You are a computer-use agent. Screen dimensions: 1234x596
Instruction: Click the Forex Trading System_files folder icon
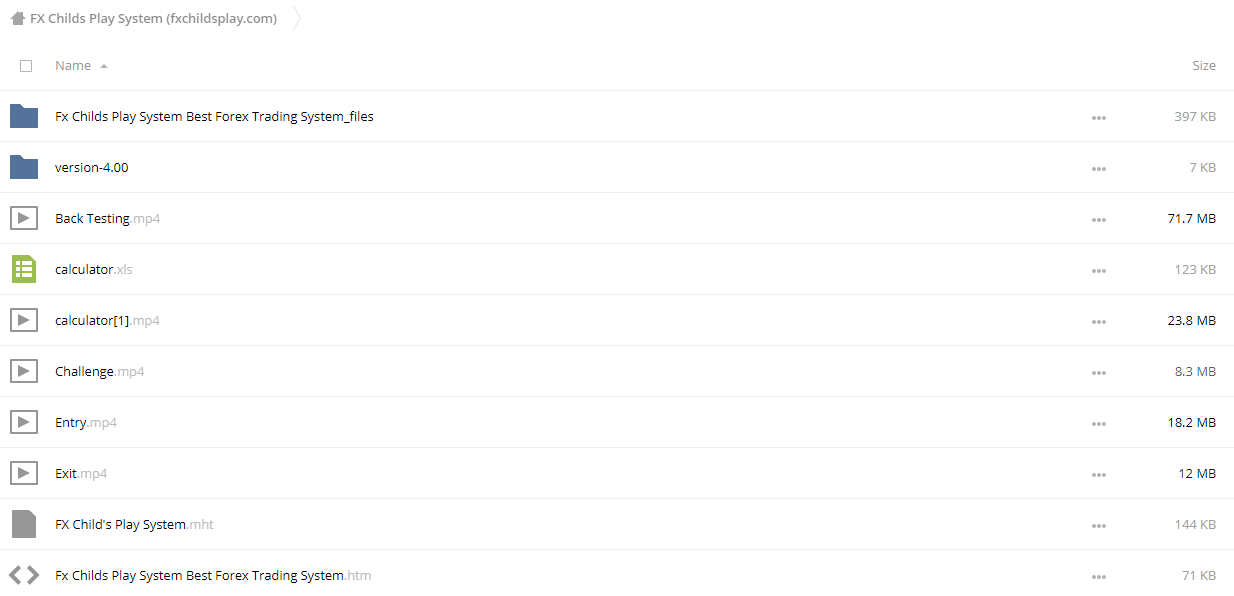coord(24,116)
